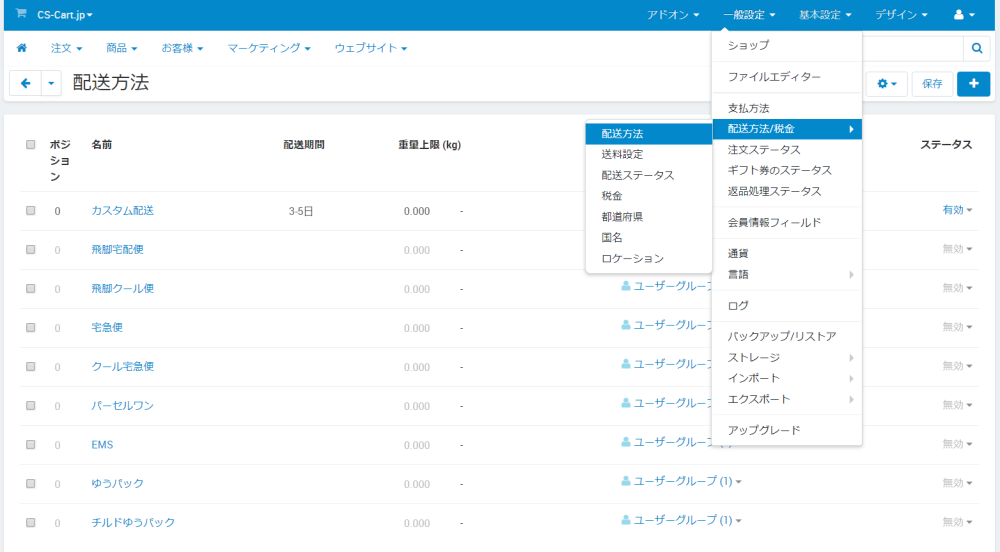Expand the インポート submenu
This screenshot has height=552, width=1000.
point(786,378)
